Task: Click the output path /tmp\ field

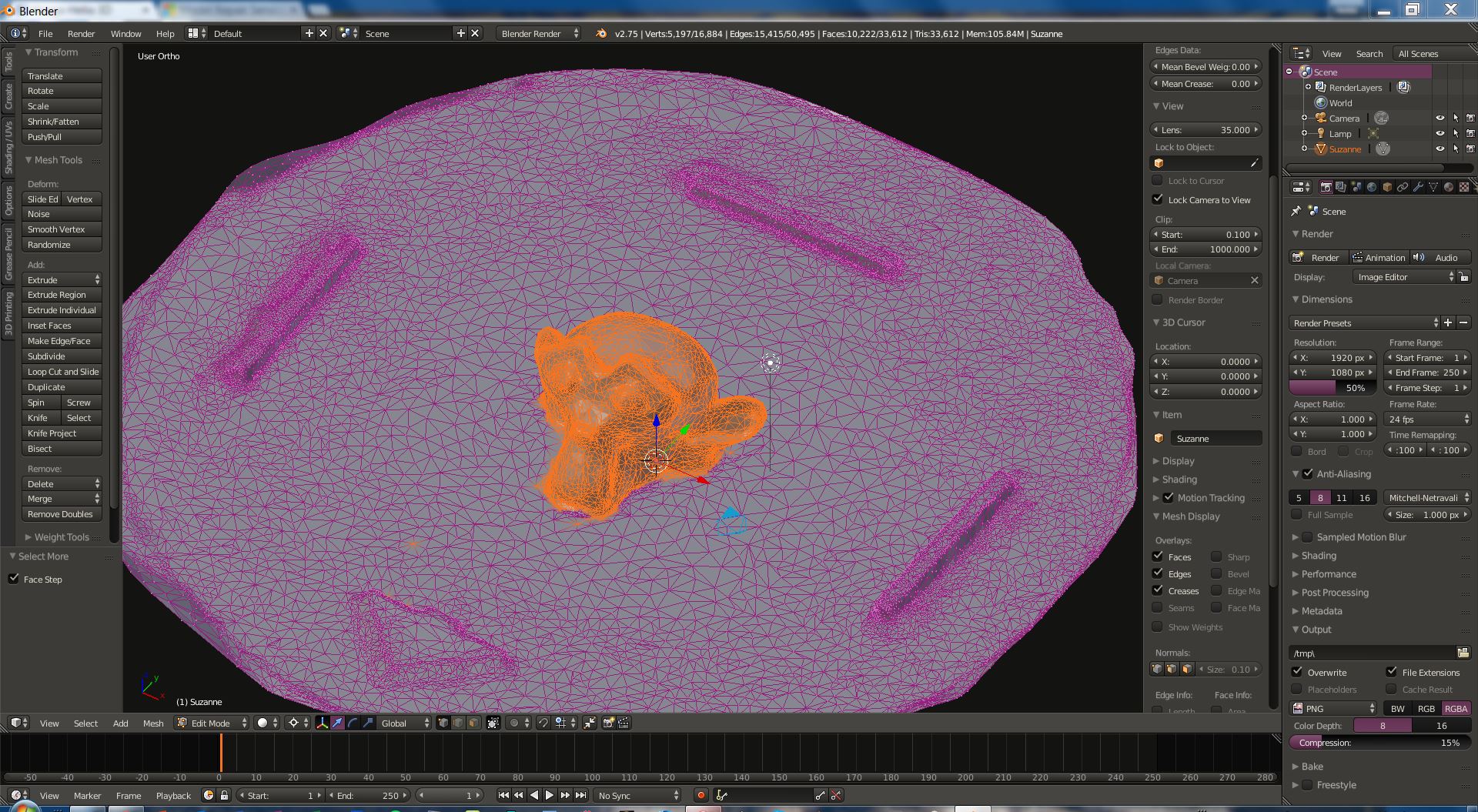Action: [1372, 653]
